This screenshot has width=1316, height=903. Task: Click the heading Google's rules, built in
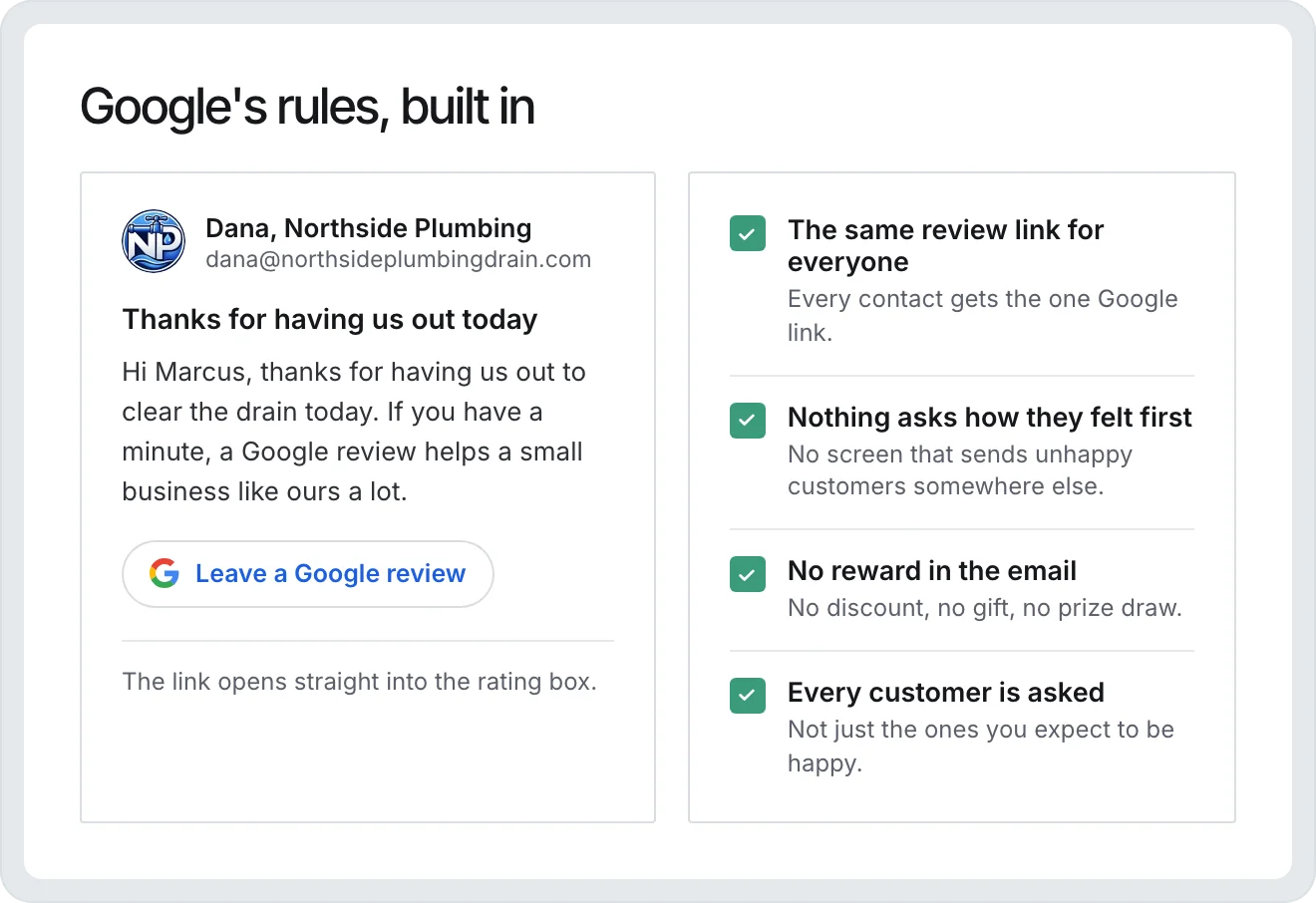coord(307,107)
